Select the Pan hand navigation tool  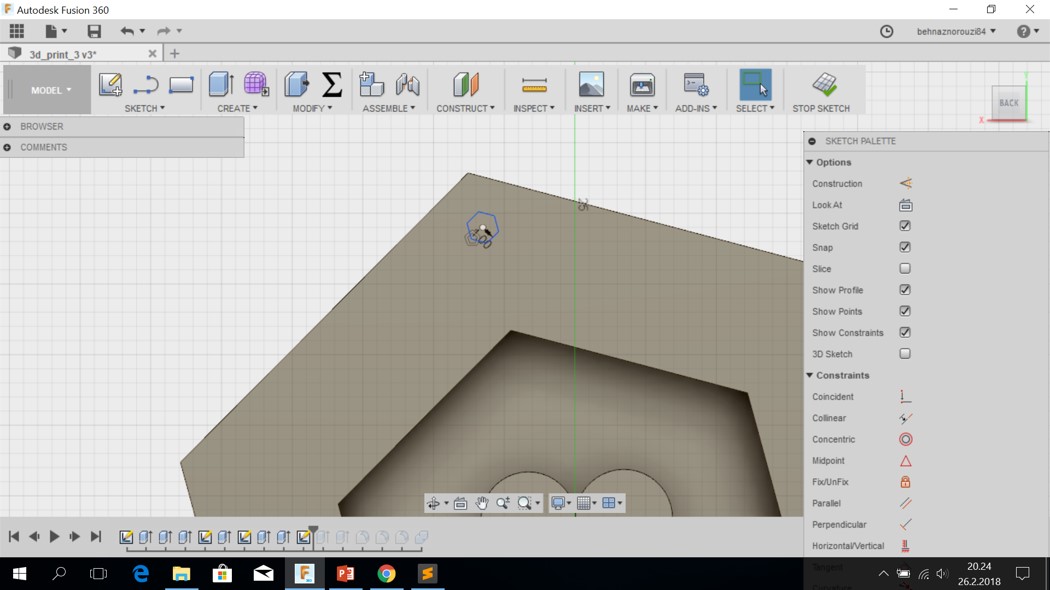(x=481, y=503)
